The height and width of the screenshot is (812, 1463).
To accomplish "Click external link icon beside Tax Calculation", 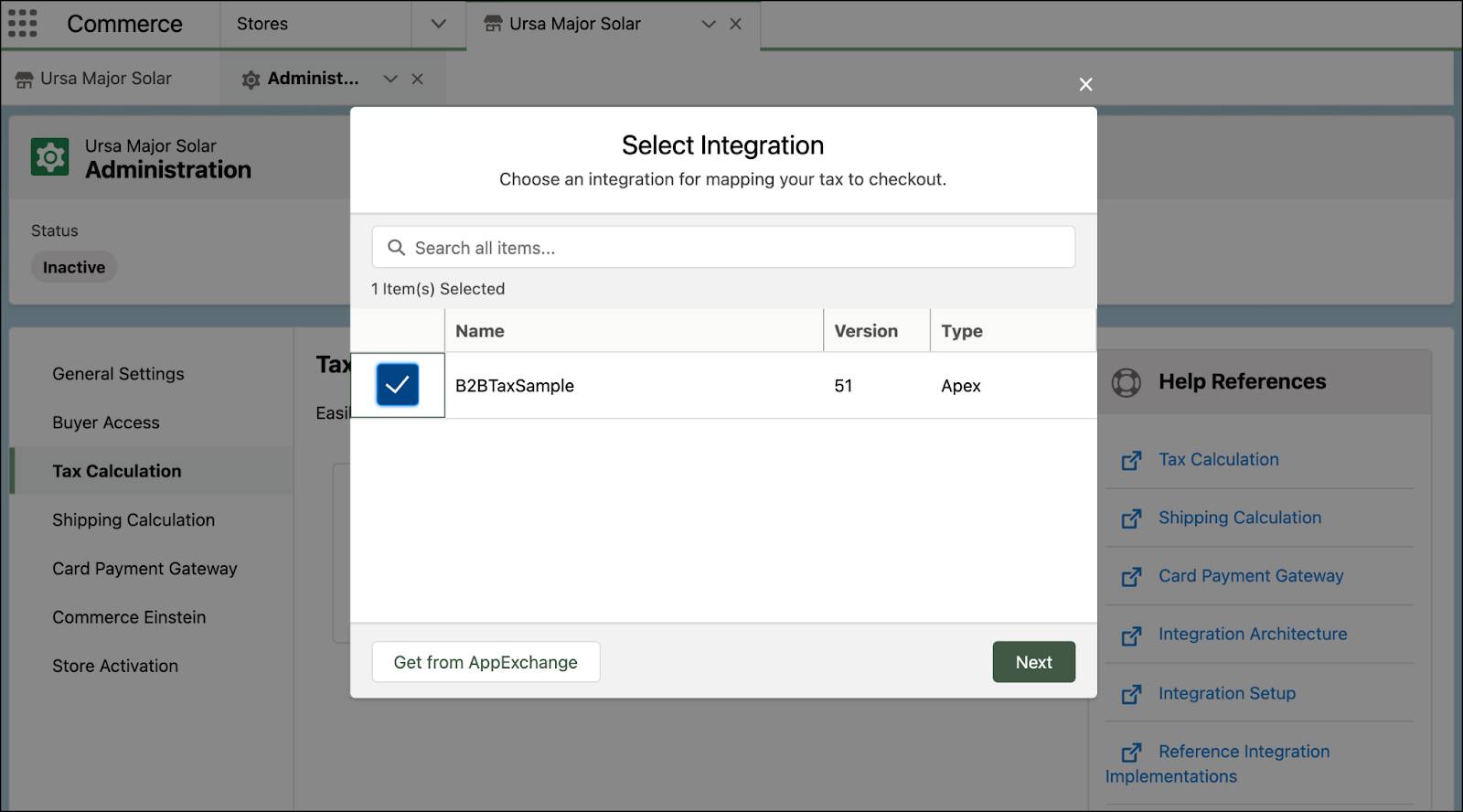I will point(1132,460).
